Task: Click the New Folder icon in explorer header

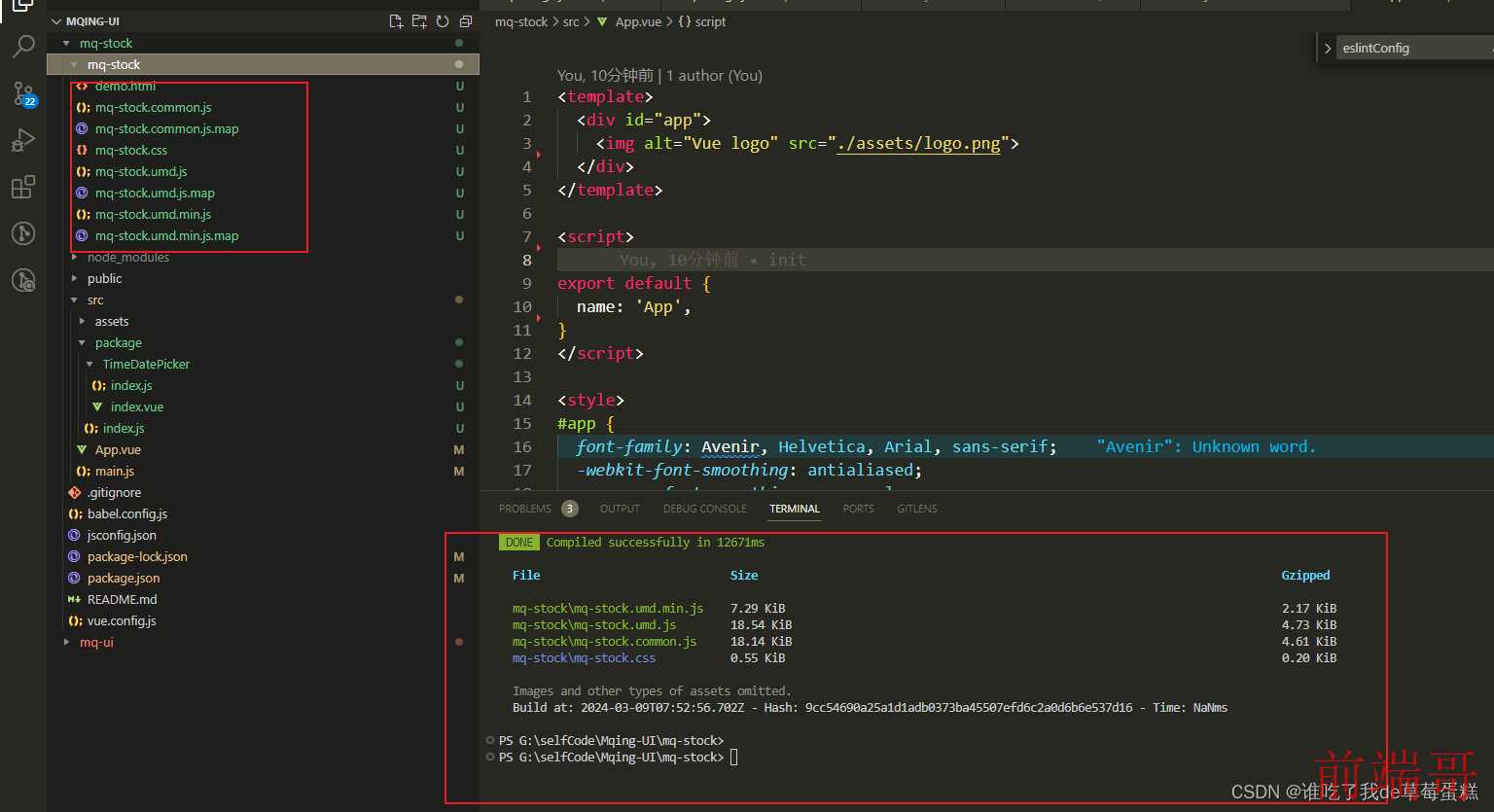Action: (419, 21)
